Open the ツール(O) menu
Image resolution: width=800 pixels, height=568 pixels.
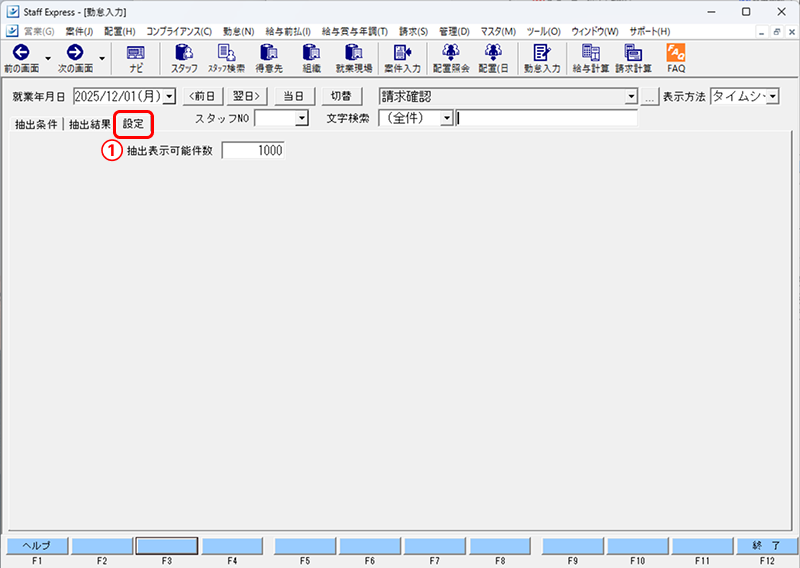coord(543,32)
